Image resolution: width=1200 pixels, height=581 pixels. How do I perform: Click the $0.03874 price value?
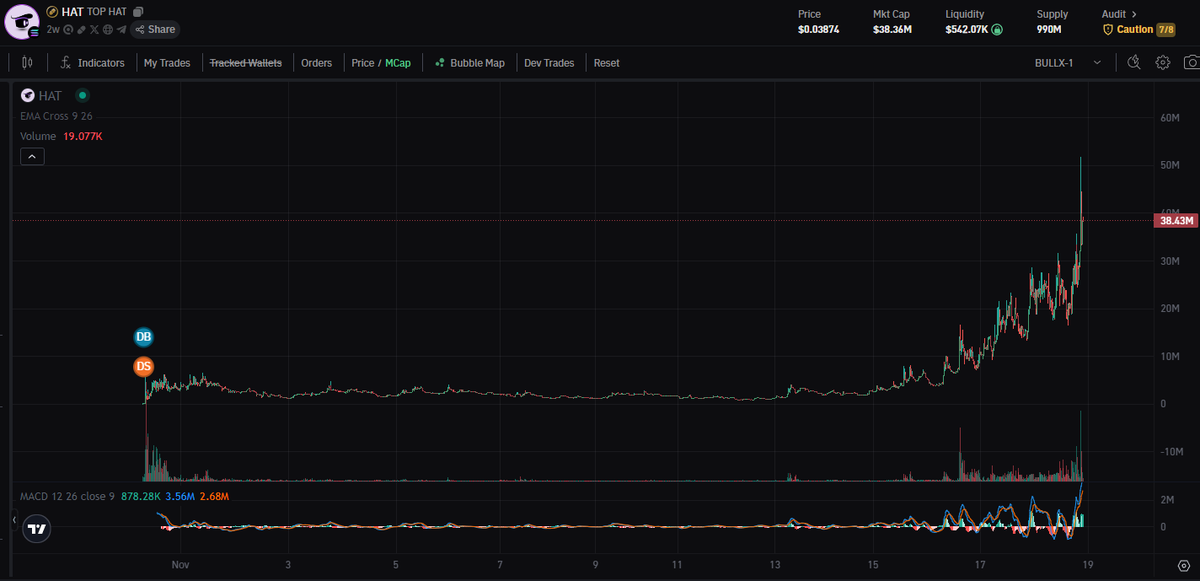click(818, 30)
